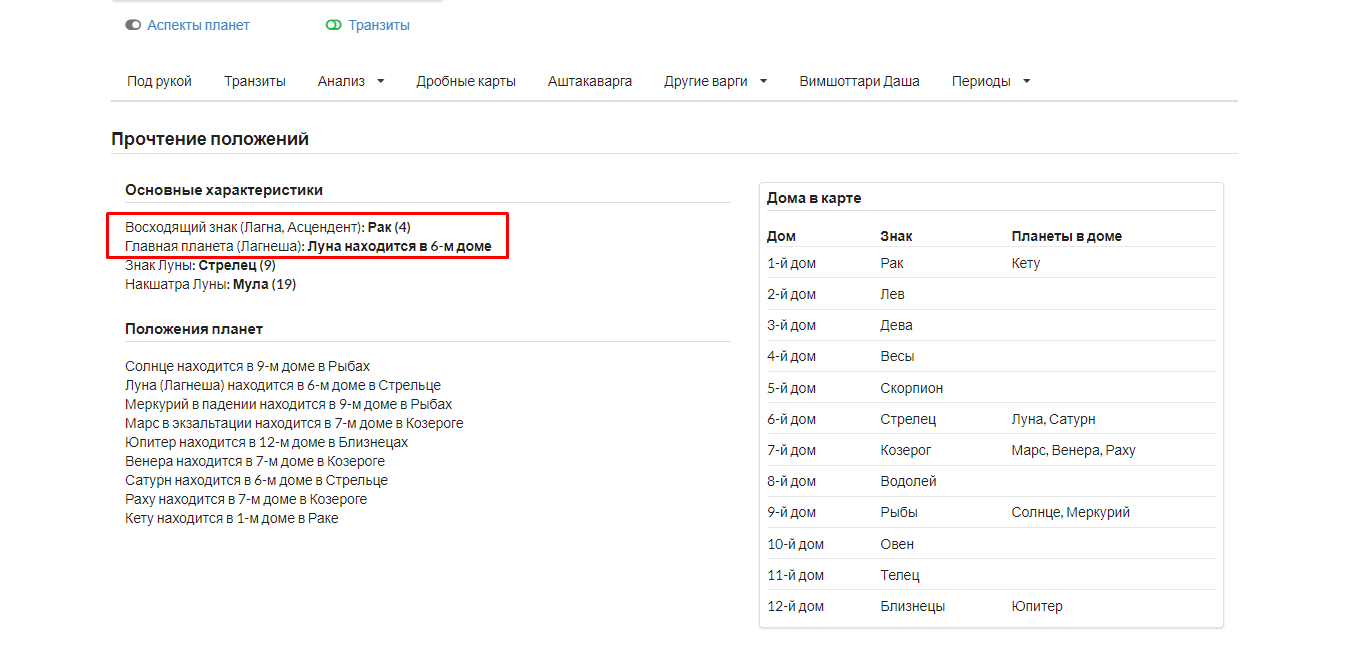
Task: Switch to the Под рукой tab
Action: click(x=159, y=81)
